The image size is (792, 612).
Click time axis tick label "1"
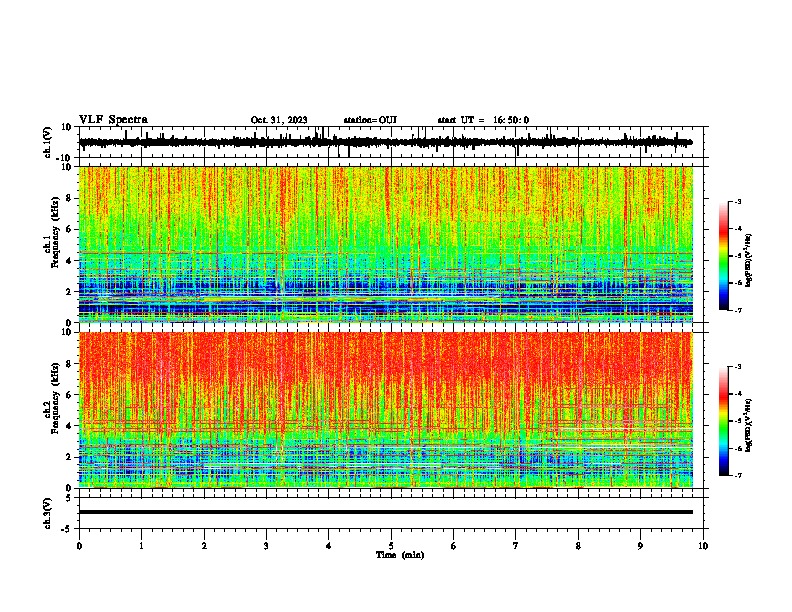tap(141, 546)
